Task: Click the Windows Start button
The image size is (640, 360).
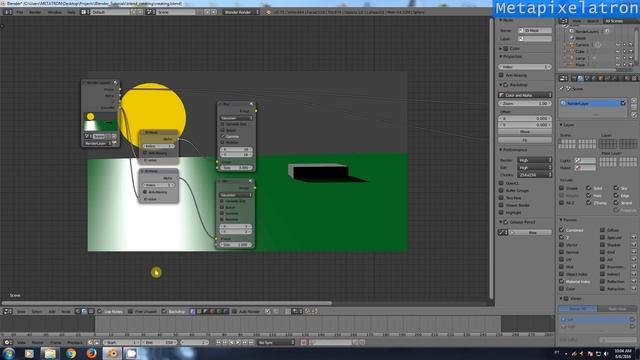Action: click(9, 353)
